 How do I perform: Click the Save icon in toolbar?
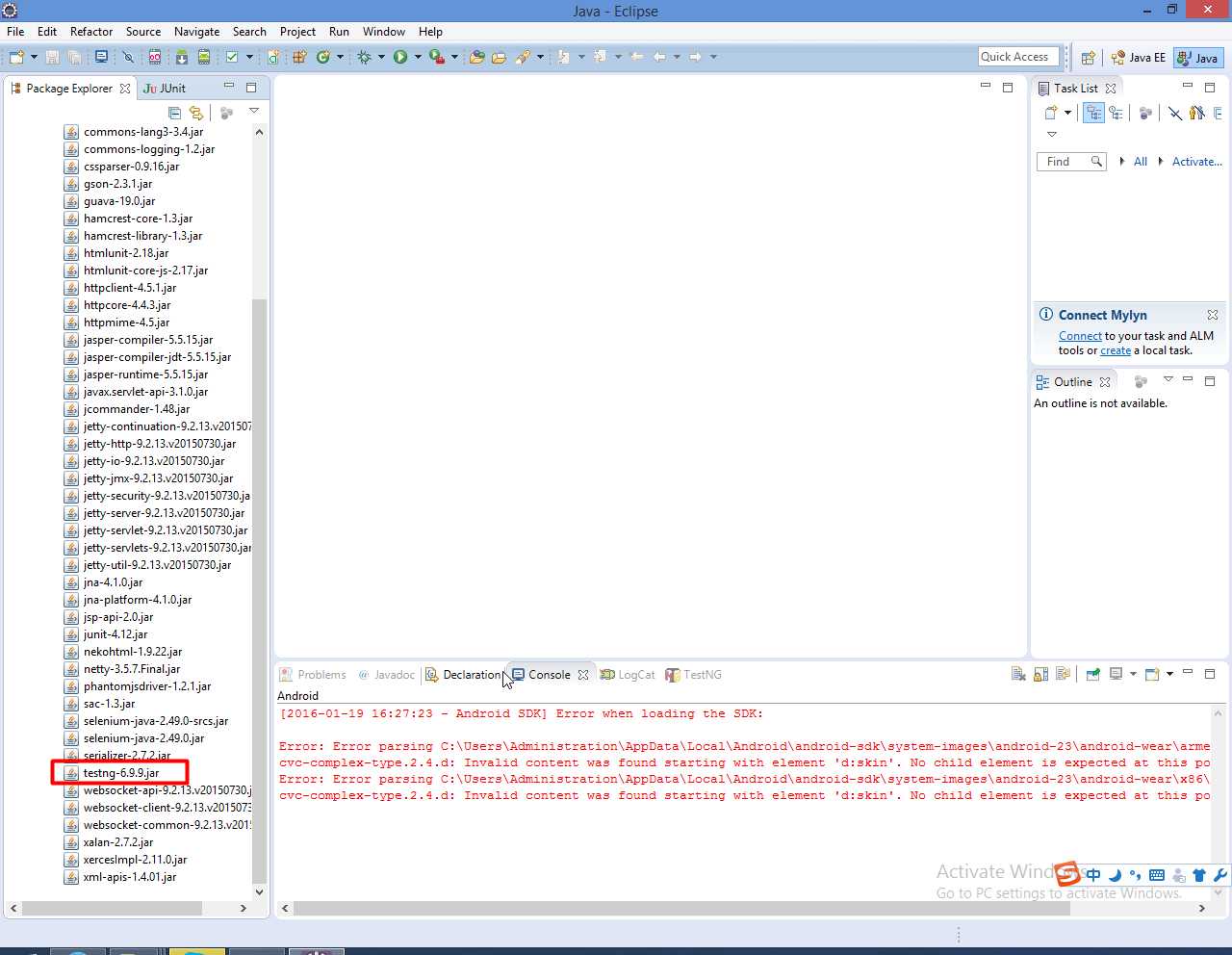[x=52, y=57]
